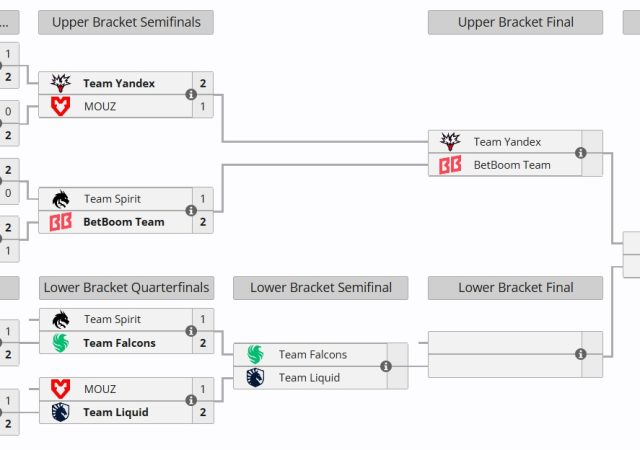Image resolution: width=640 pixels, height=450 pixels.
Task: View info for MOUZ vs Team Liquid match
Action: click(x=191, y=401)
